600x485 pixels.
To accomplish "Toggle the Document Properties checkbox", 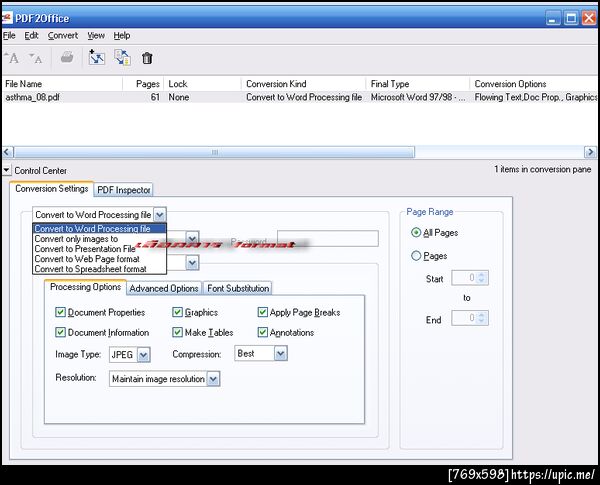I will (60, 312).
